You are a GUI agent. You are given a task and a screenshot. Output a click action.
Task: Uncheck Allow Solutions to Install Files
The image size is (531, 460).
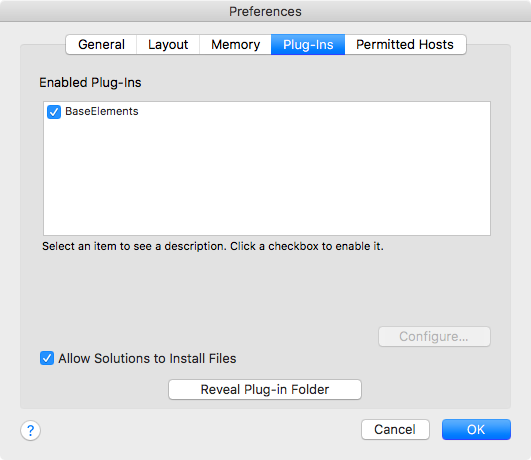tap(47, 358)
